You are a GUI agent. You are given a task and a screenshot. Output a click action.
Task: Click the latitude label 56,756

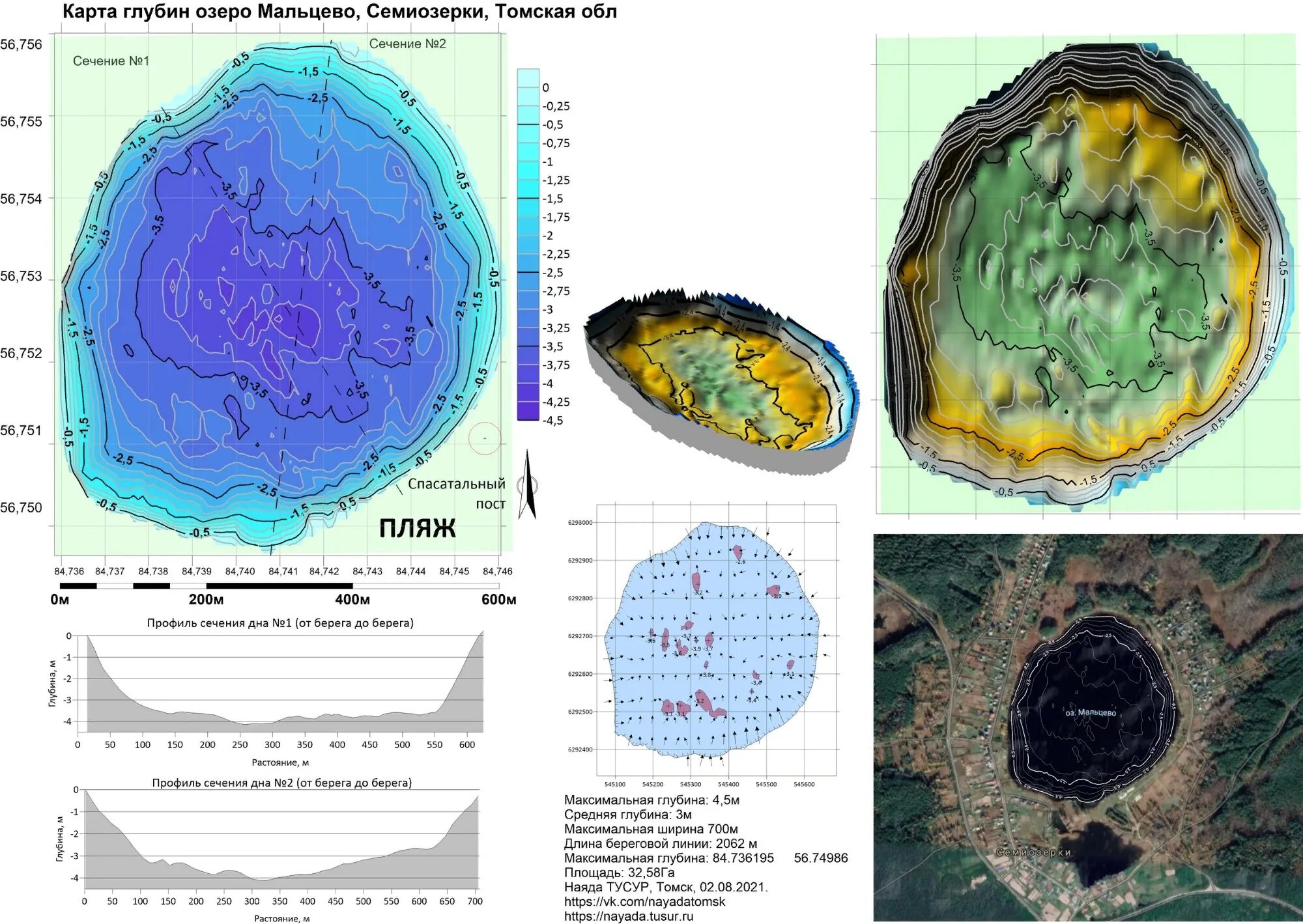pos(21,44)
